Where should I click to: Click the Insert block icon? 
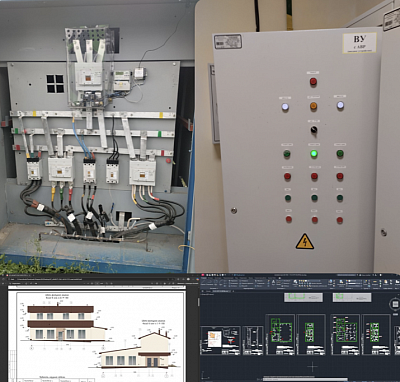click(x=330, y=282)
